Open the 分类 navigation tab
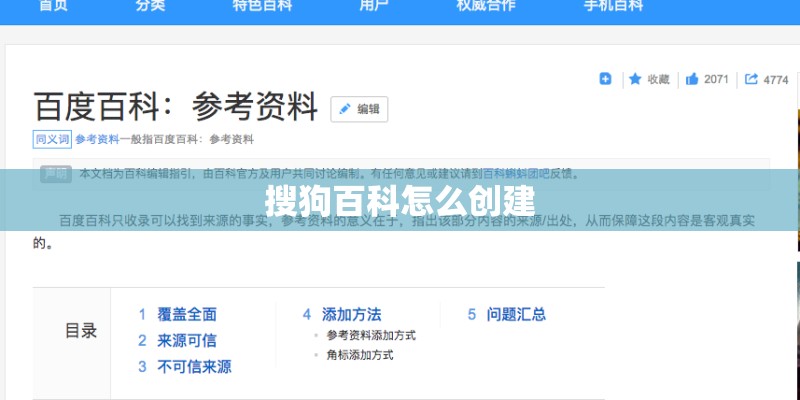Viewport: 800px width, 400px height. [150, 6]
